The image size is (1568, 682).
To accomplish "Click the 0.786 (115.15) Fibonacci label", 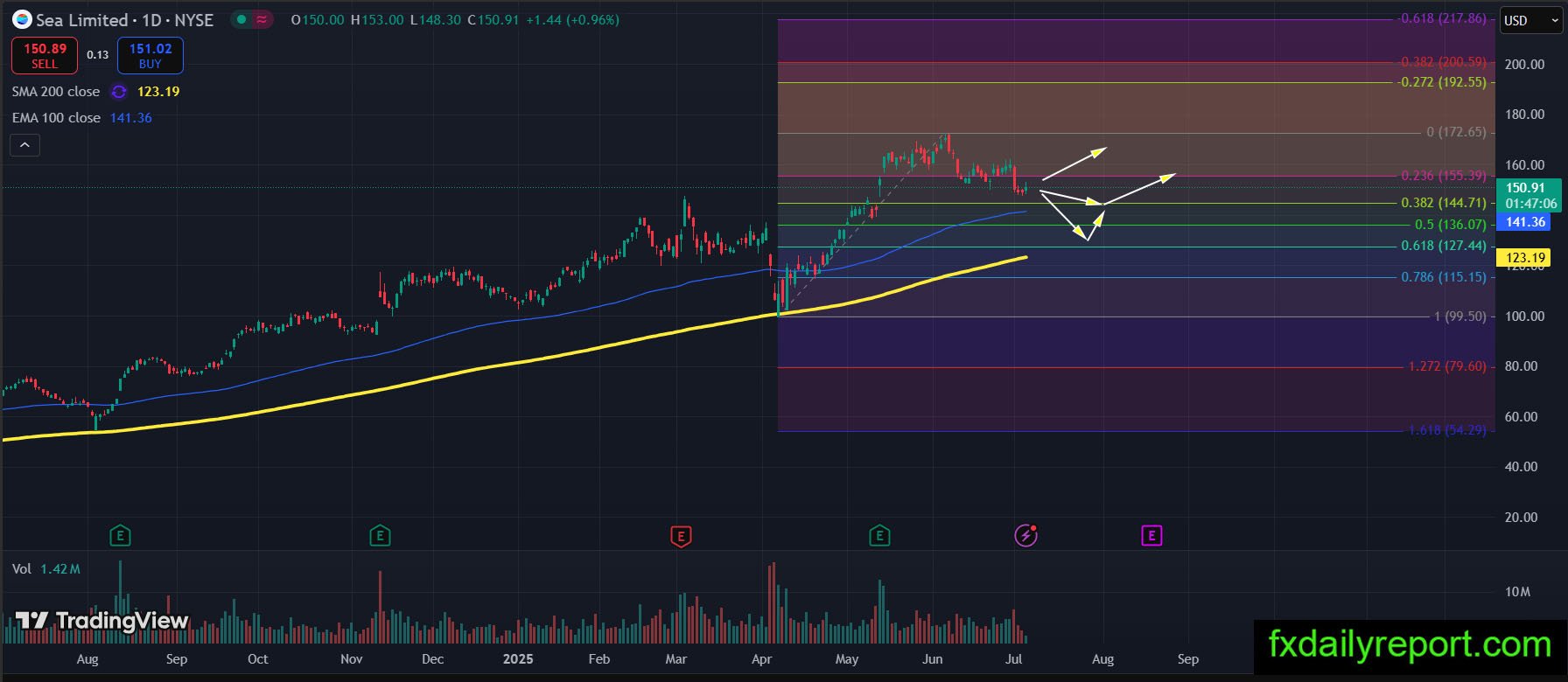I will pyautogui.click(x=1444, y=277).
